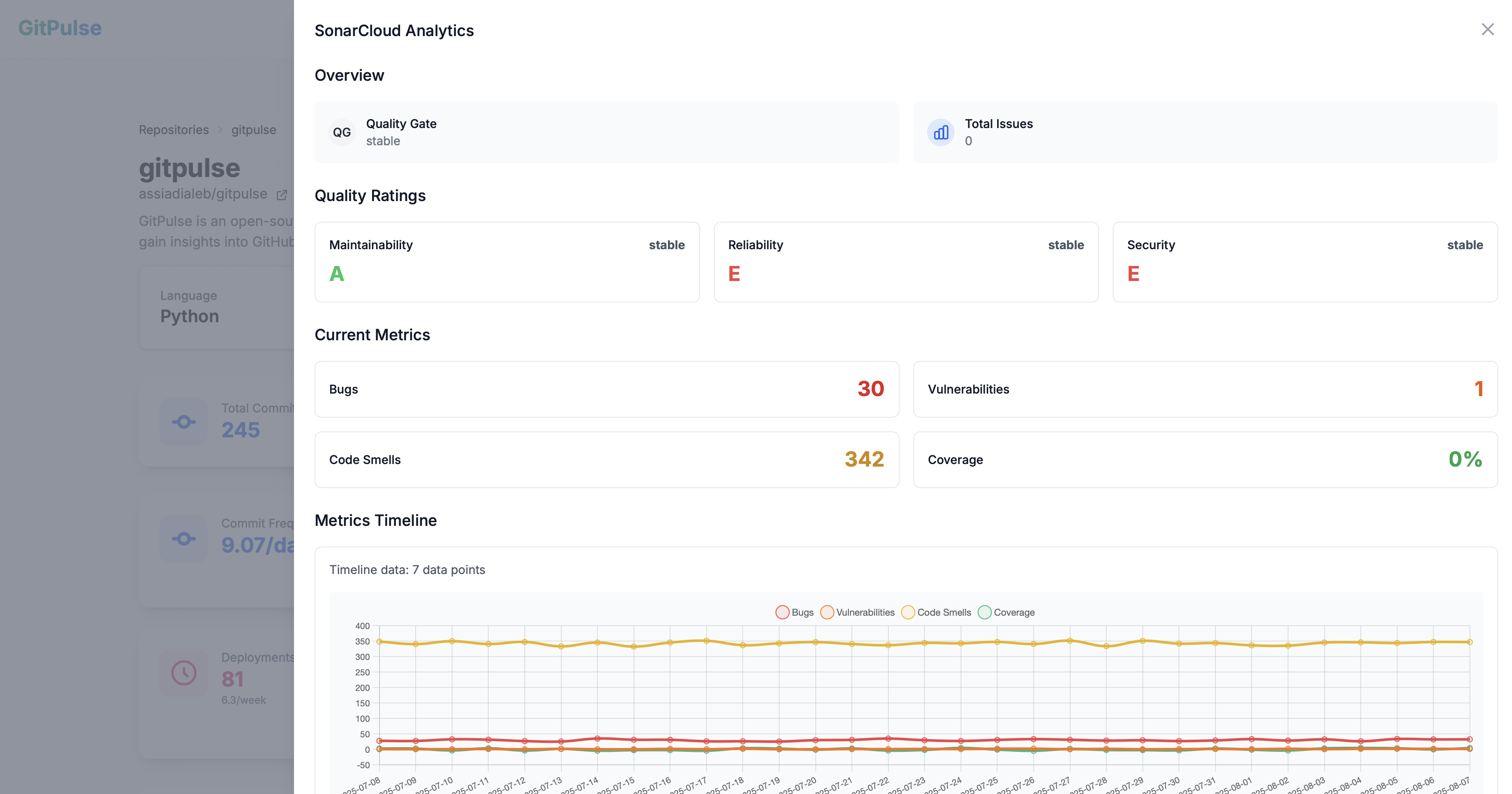Viewport: 1512px width, 794px height.
Task: Open the assiadialeb/gitpulse repository link
Action: click(x=203, y=194)
